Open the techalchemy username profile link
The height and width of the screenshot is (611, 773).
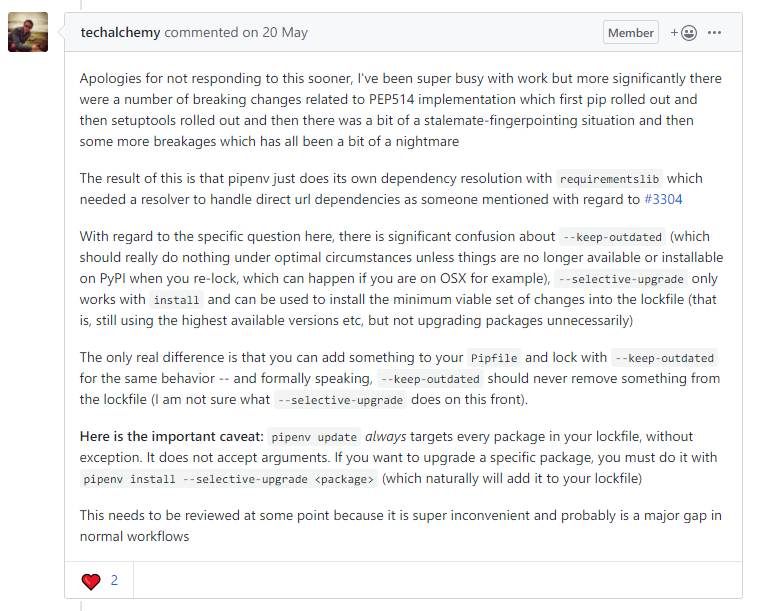click(120, 32)
